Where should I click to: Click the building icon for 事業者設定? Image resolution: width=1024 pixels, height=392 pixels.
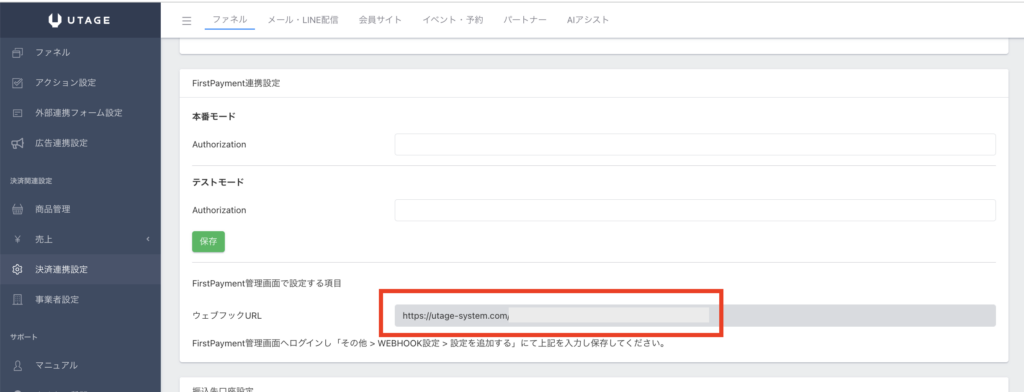tap(18, 300)
